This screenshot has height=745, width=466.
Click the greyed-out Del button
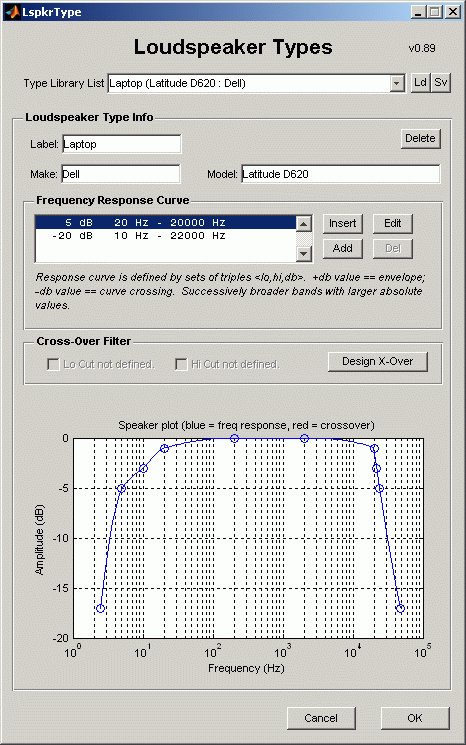click(x=392, y=248)
